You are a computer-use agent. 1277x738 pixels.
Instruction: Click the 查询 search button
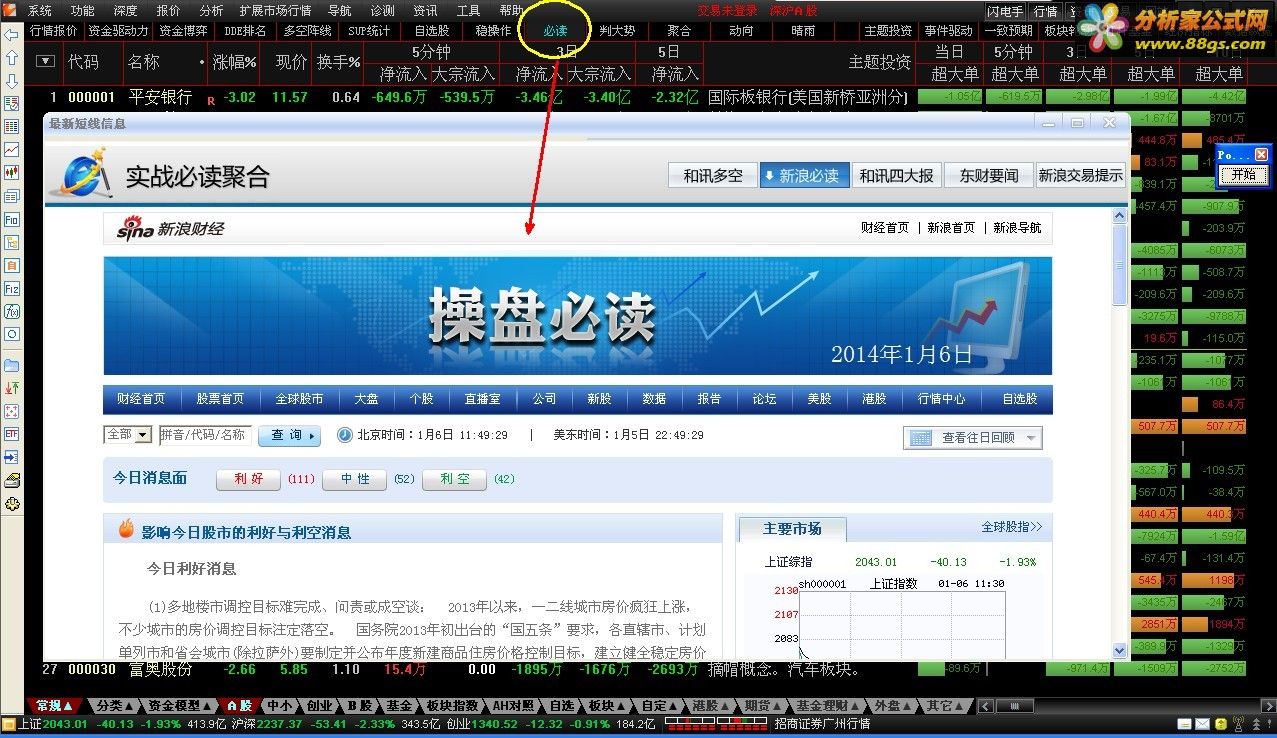(x=290, y=436)
